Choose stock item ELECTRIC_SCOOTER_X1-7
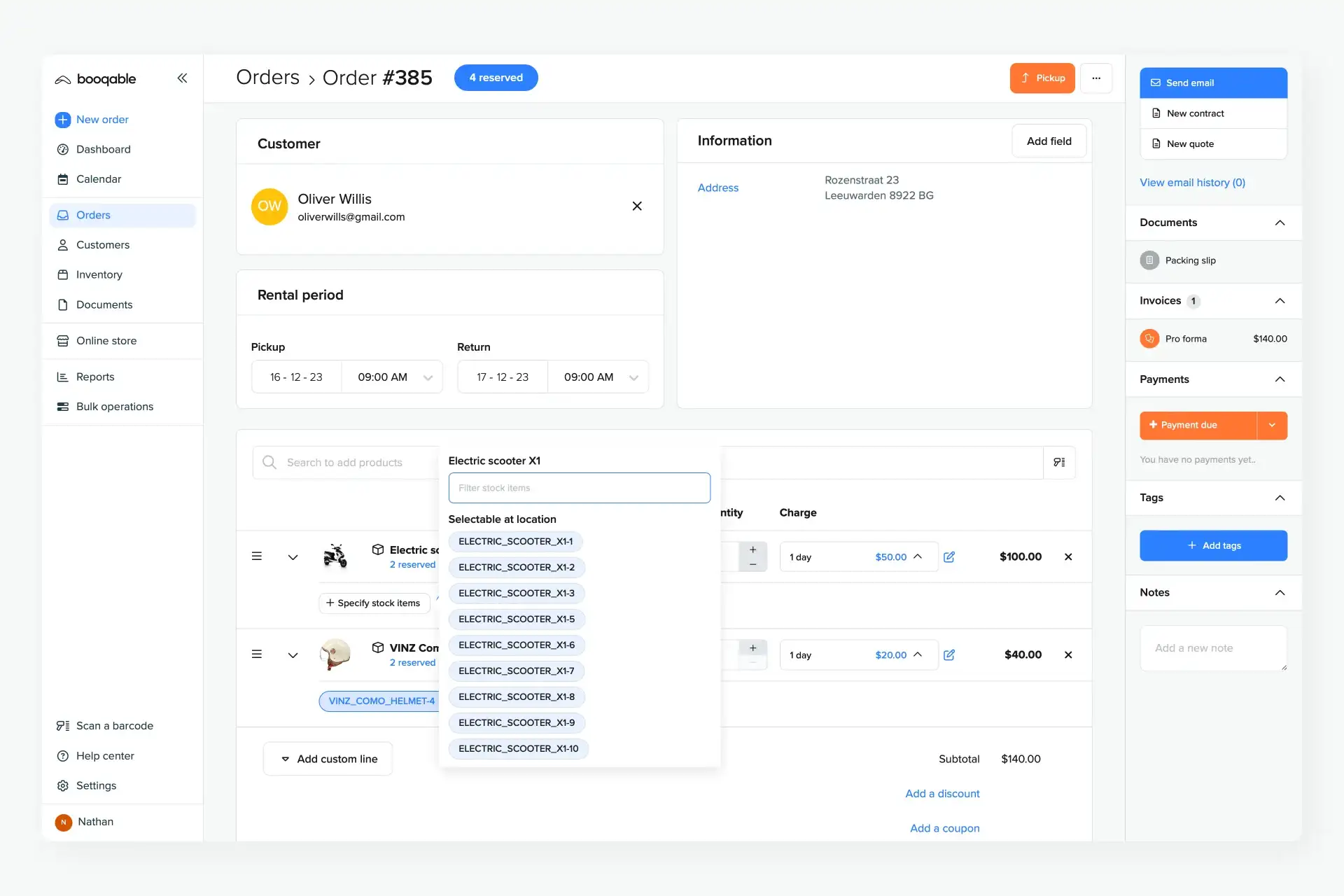Viewport: 1344px width, 896px height. (516, 671)
